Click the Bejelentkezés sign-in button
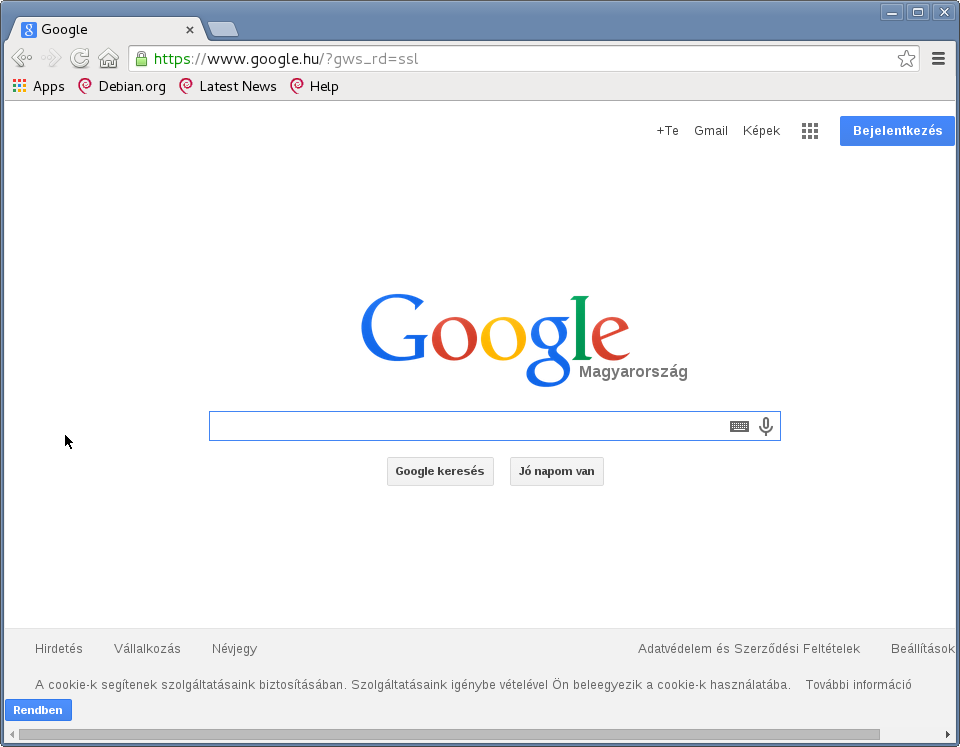The width and height of the screenshot is (960, 747). [x=897, y=131]
